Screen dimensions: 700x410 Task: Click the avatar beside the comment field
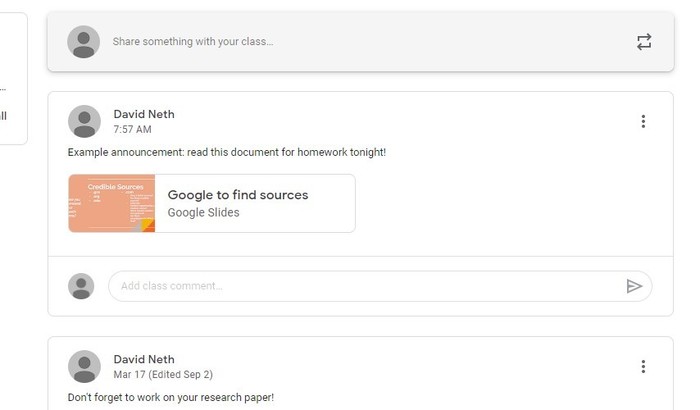81,286
